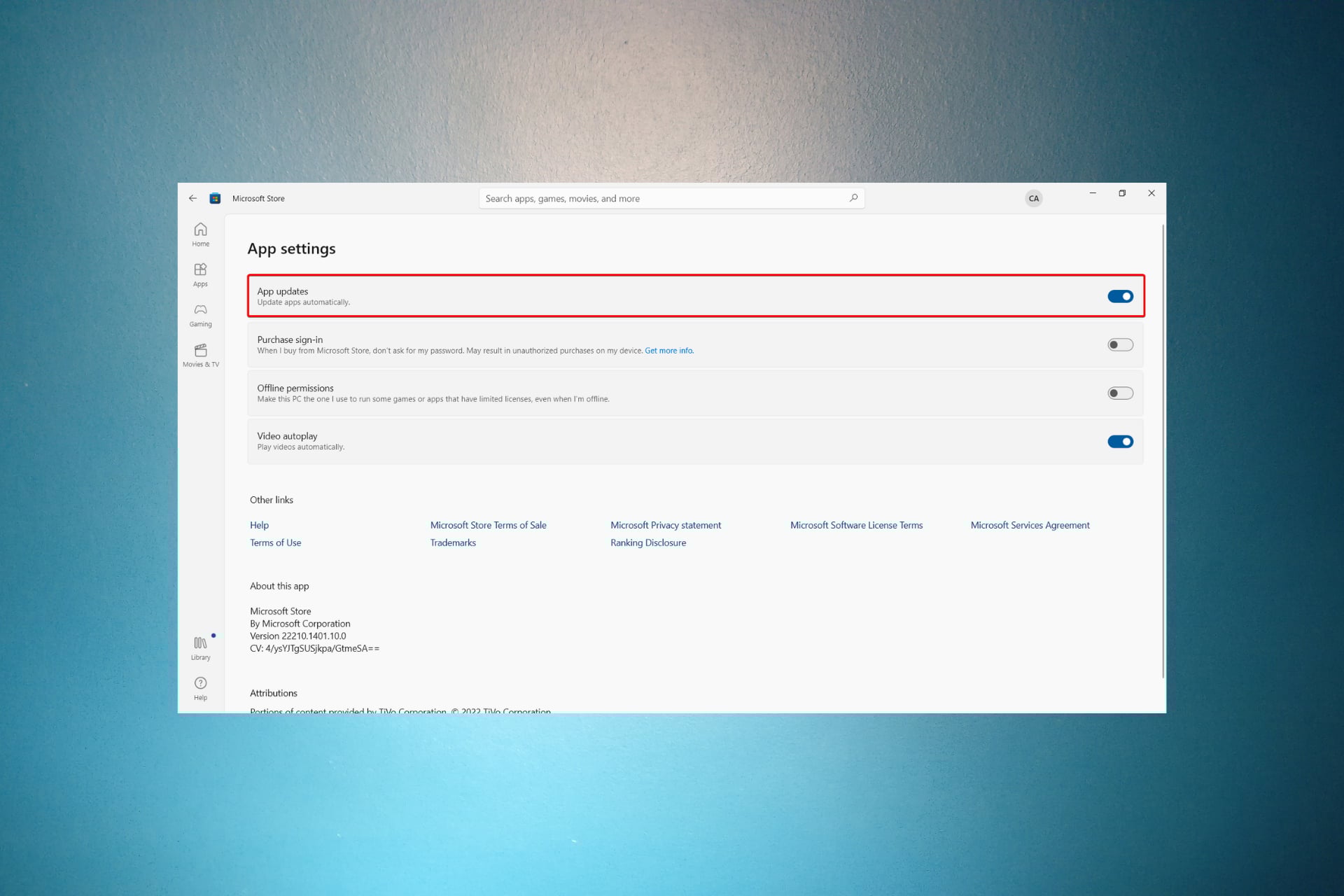Open Microsoft Privacy statement
The height and width of the screenshot is (896, 1344).
pos(666,524)
